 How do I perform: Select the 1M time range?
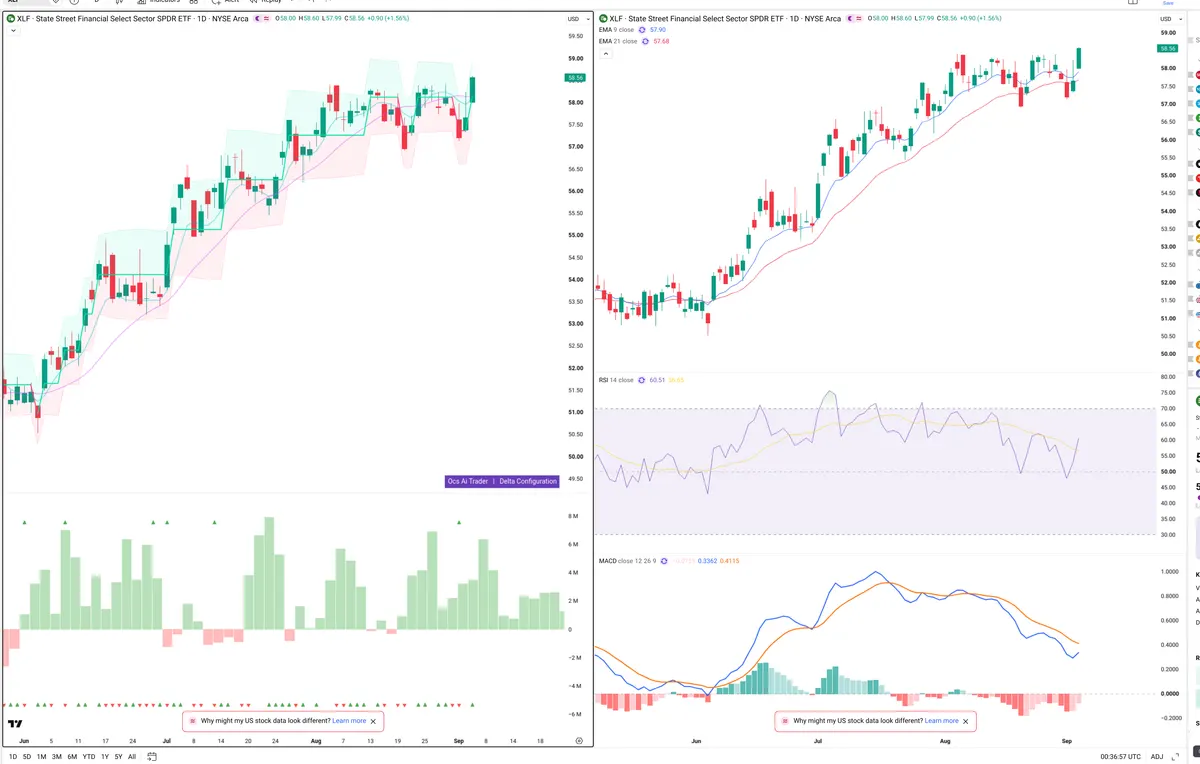(x=42, y=756)
